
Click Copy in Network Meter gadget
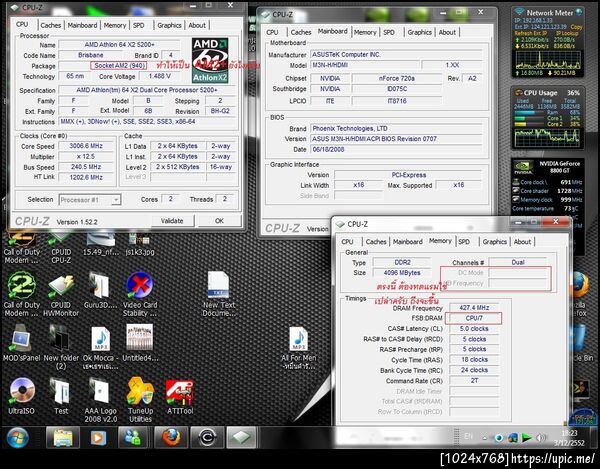[576, 27]
